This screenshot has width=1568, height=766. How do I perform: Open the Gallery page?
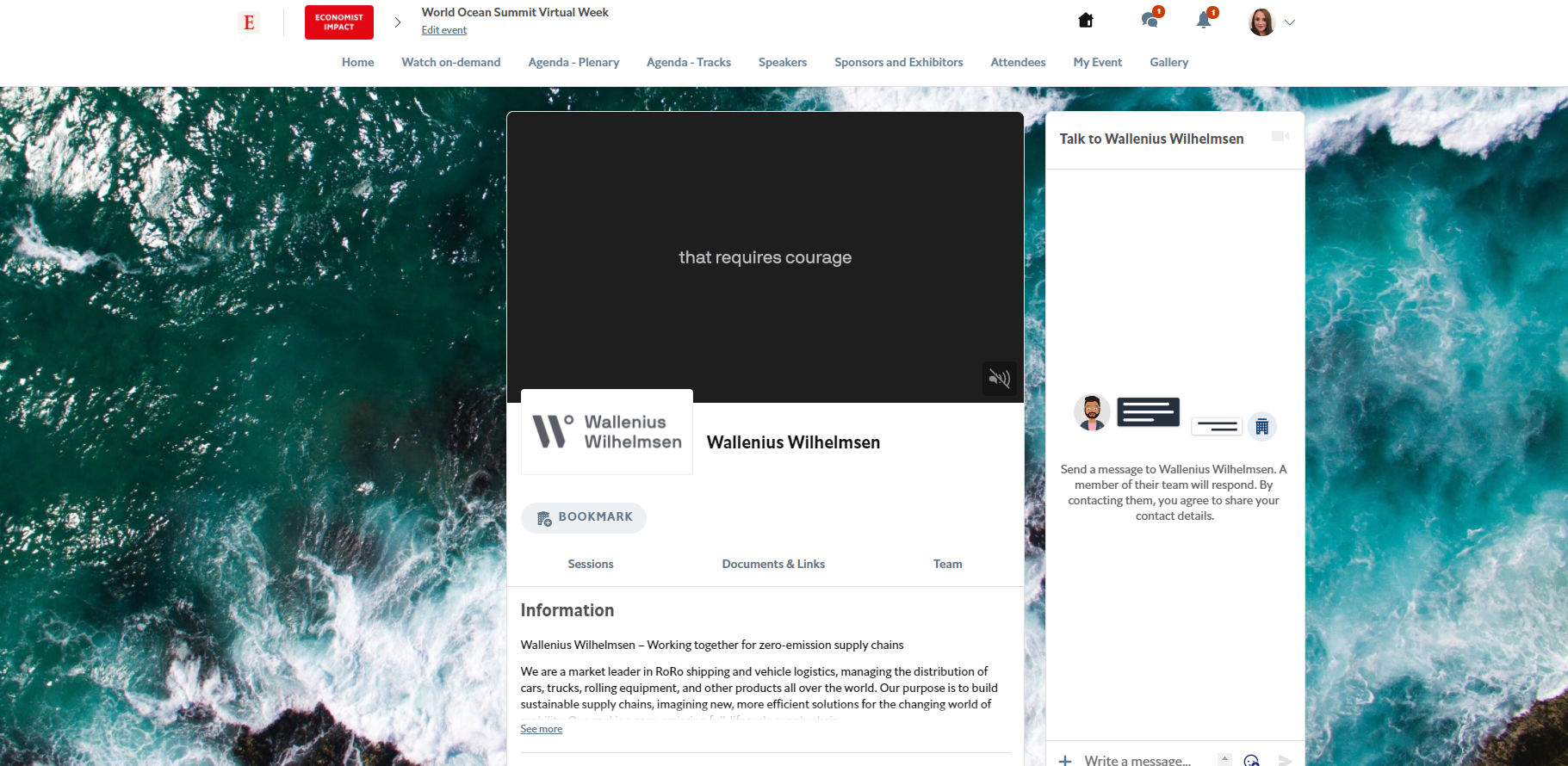[x=1169, y=62]
